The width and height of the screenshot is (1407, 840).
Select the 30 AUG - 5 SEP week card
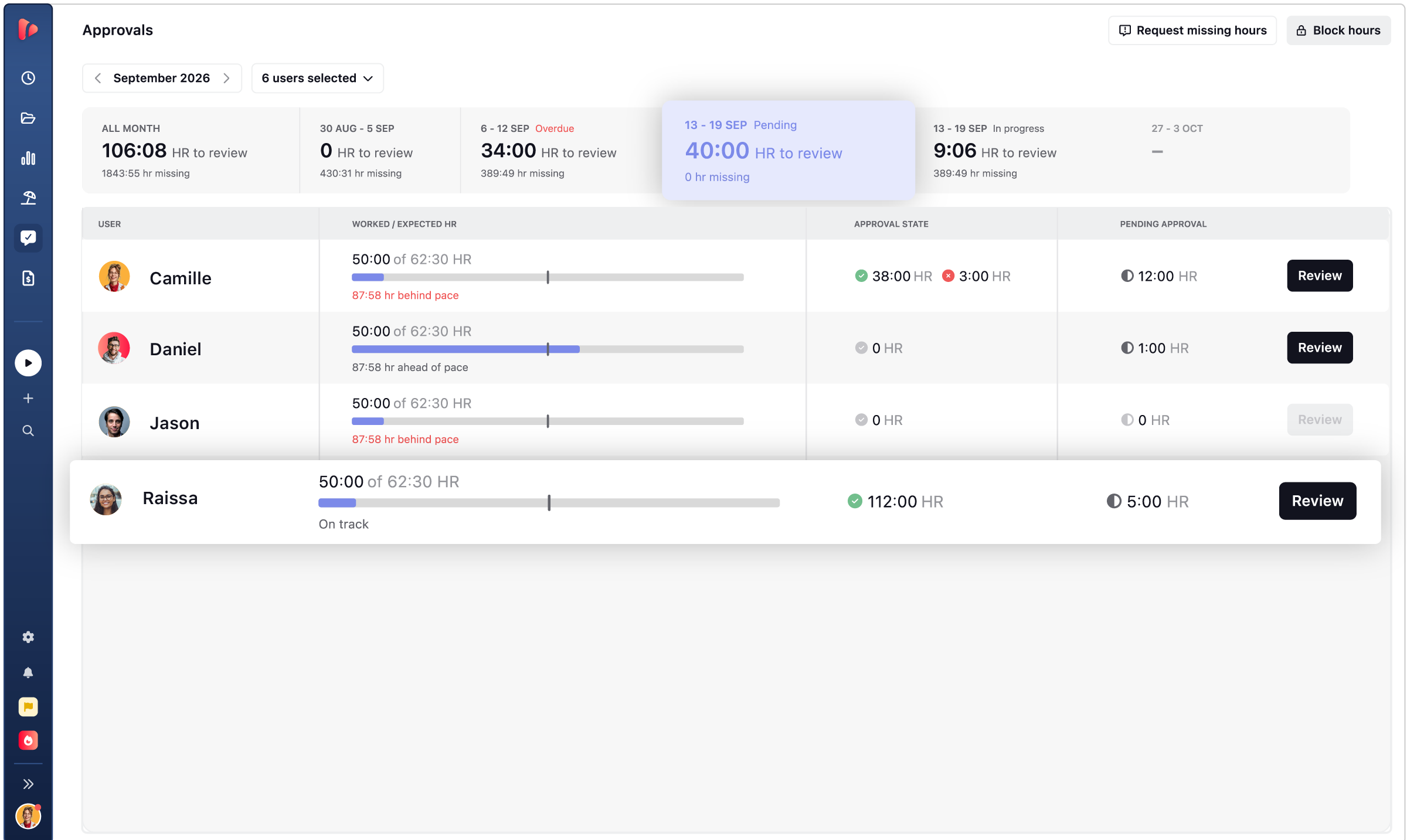click(380, 150)
